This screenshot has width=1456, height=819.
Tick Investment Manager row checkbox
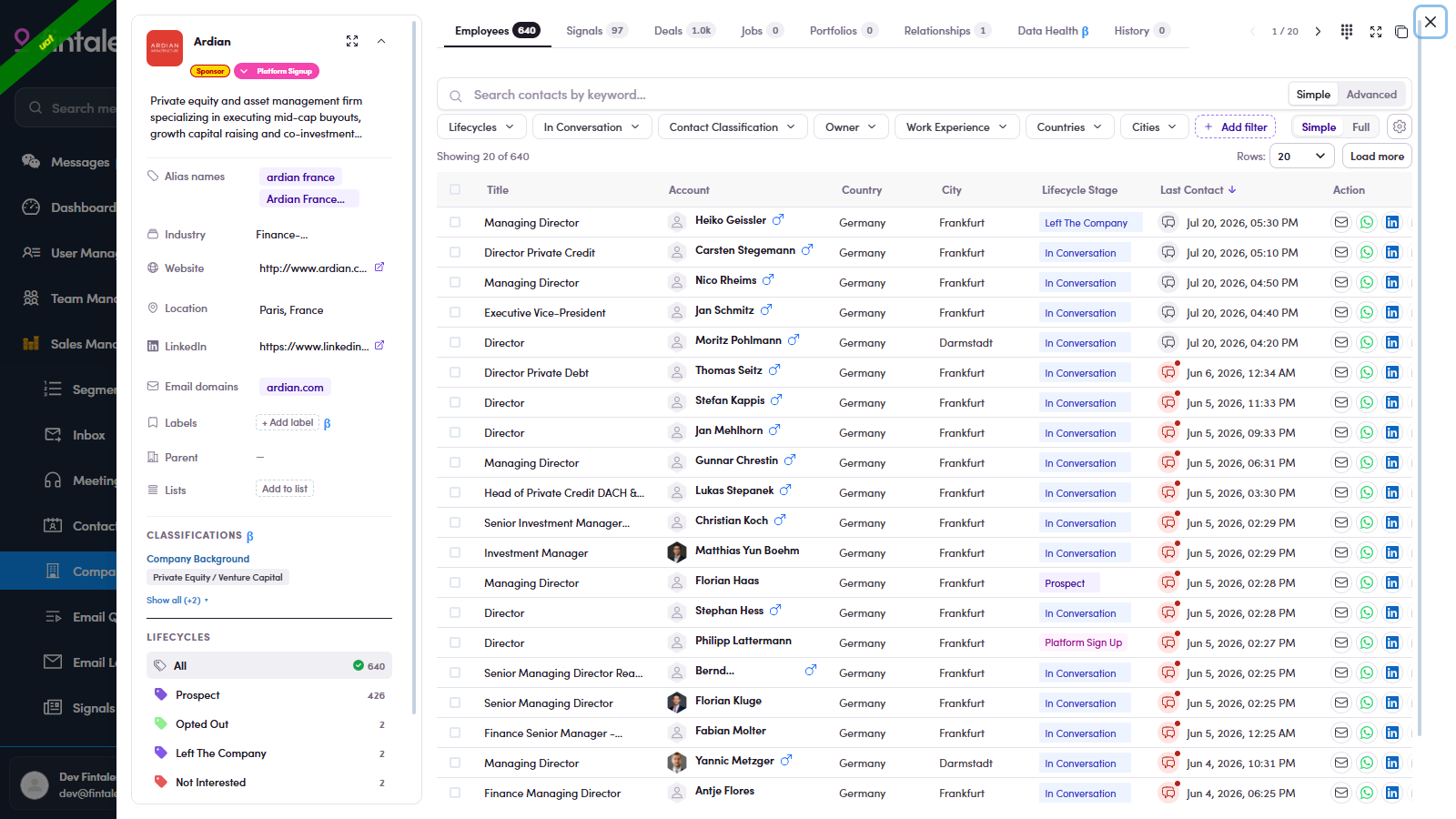pos(455,552)
